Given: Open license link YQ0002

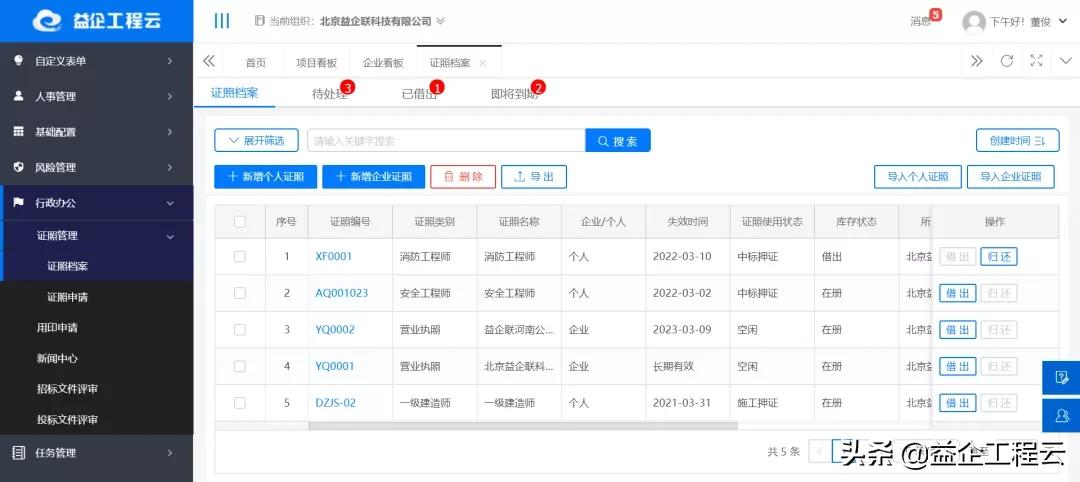Looking at the screenshot, I should 335,330.
